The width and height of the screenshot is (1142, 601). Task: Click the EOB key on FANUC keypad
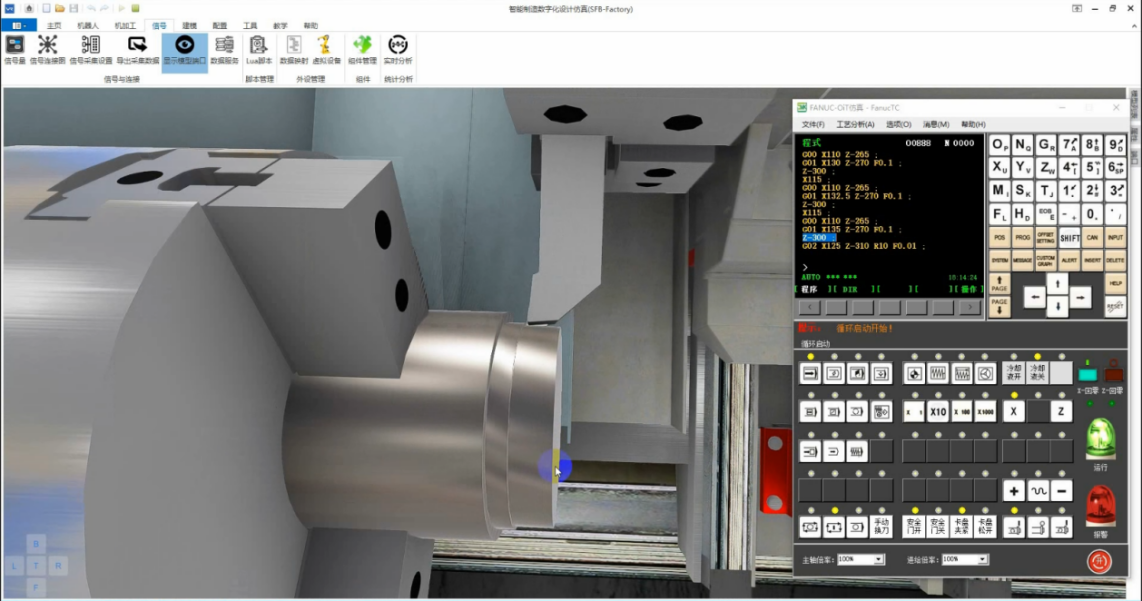tap(1046, 214)
